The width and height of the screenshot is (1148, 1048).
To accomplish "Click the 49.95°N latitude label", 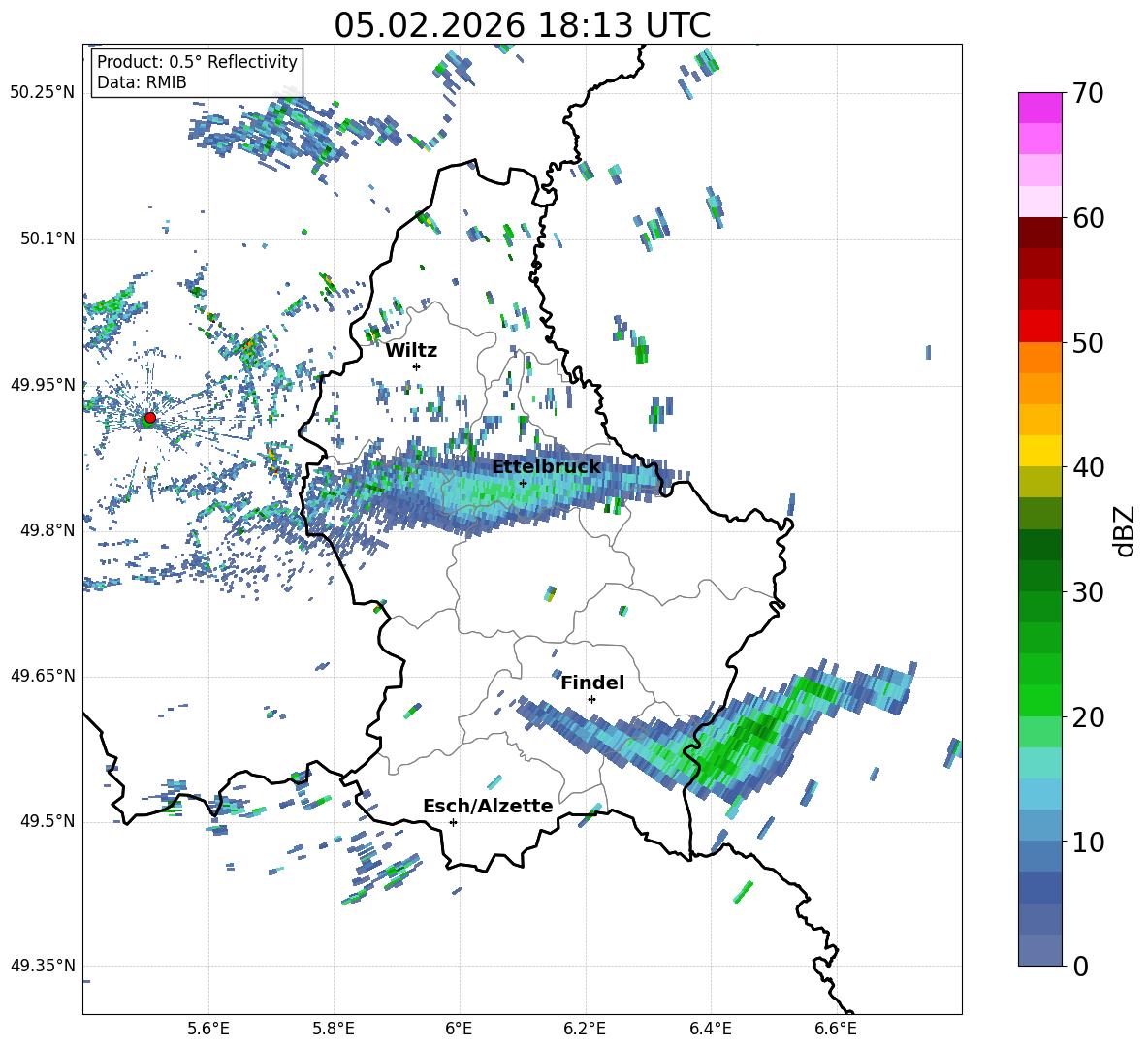I will [43, 384].
